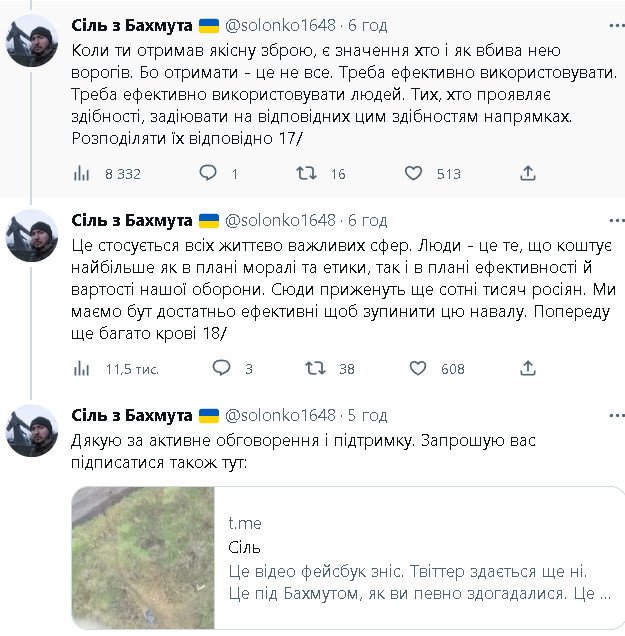625x636 pixels.
Task: Reply to the tweet with 3 replies
Action: click(x=222, y=368)
